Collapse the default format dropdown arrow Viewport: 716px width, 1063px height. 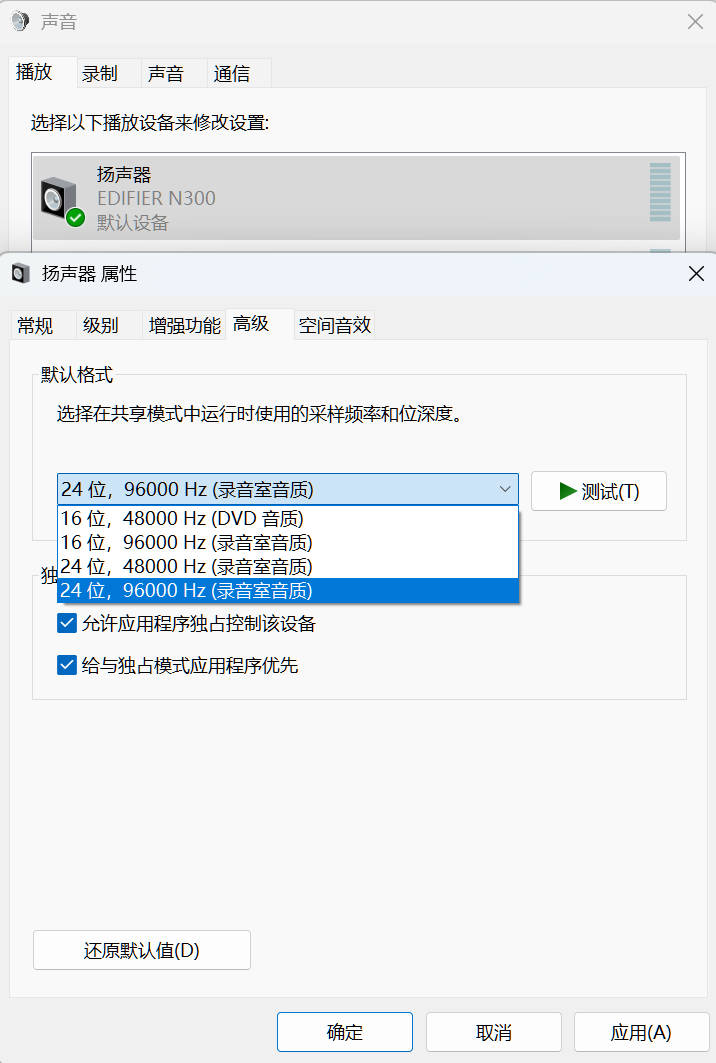[x=504, y=489]
